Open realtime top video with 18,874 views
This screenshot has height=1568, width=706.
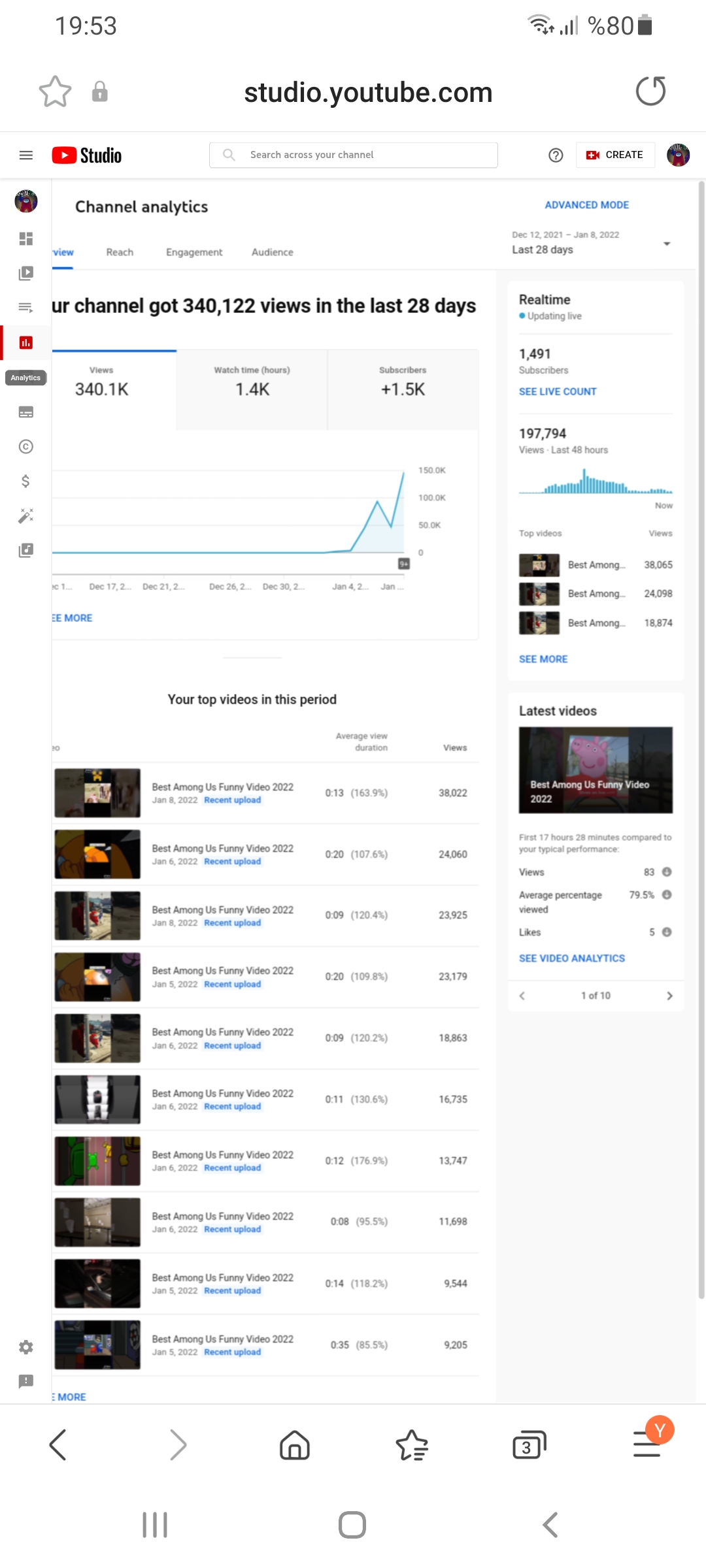596,623
